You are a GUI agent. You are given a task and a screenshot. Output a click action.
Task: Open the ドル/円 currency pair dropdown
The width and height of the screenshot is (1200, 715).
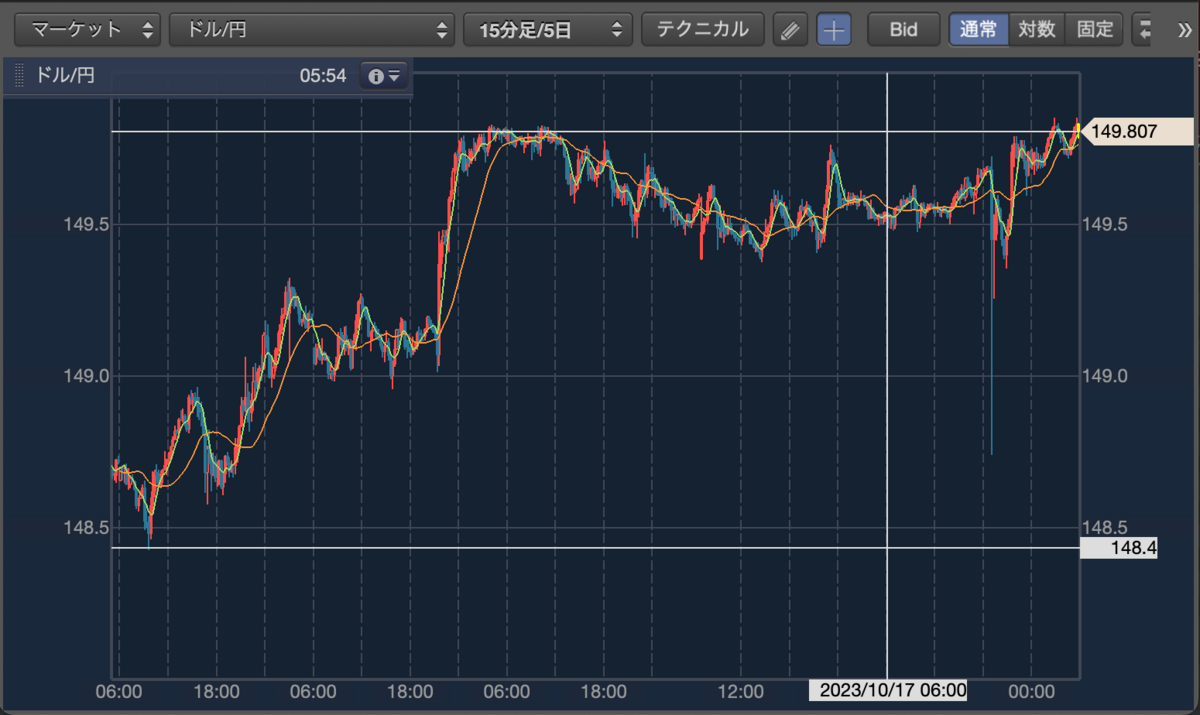tap(312, 29)
